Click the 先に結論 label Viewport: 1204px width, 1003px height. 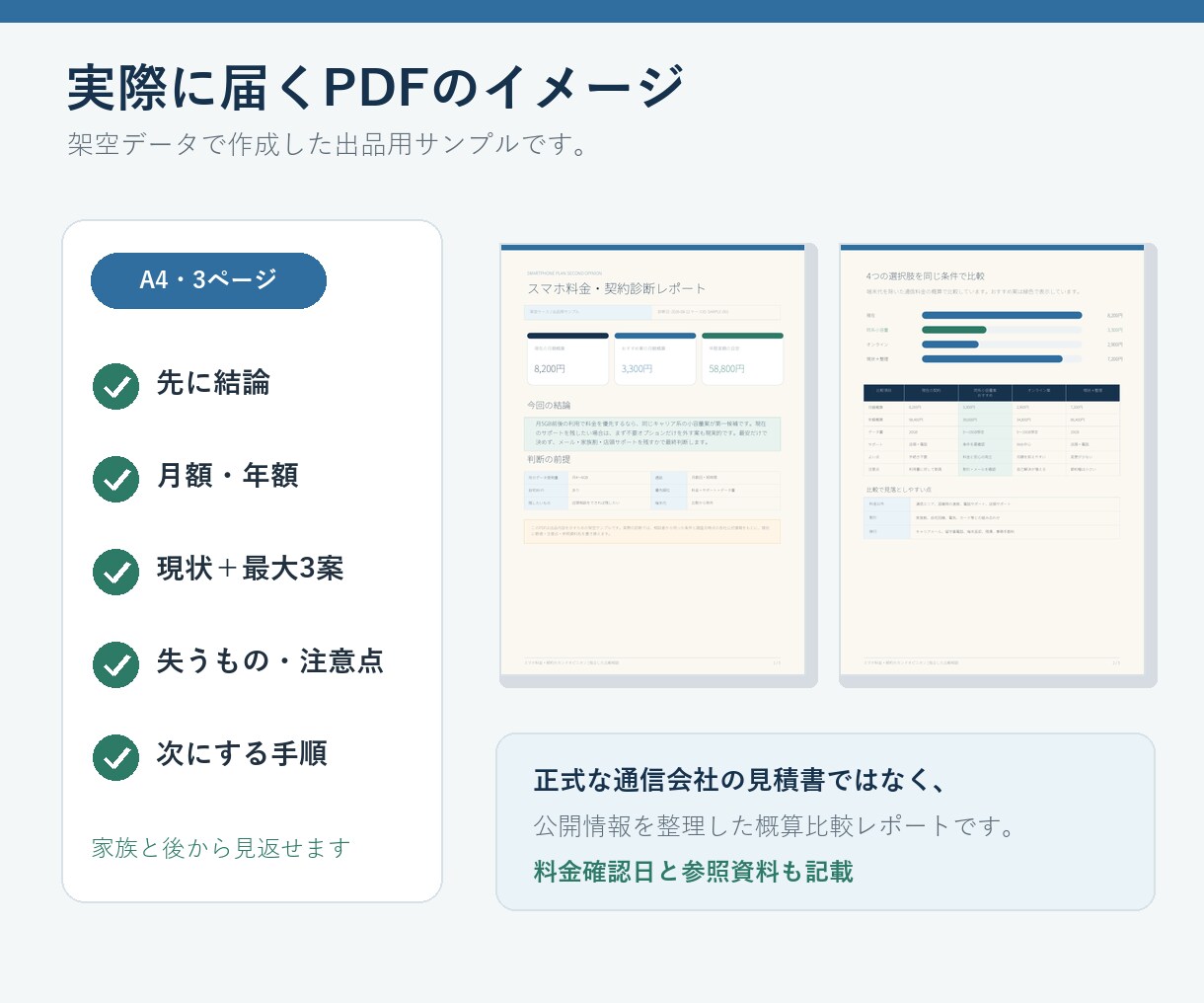click(213, 383)
